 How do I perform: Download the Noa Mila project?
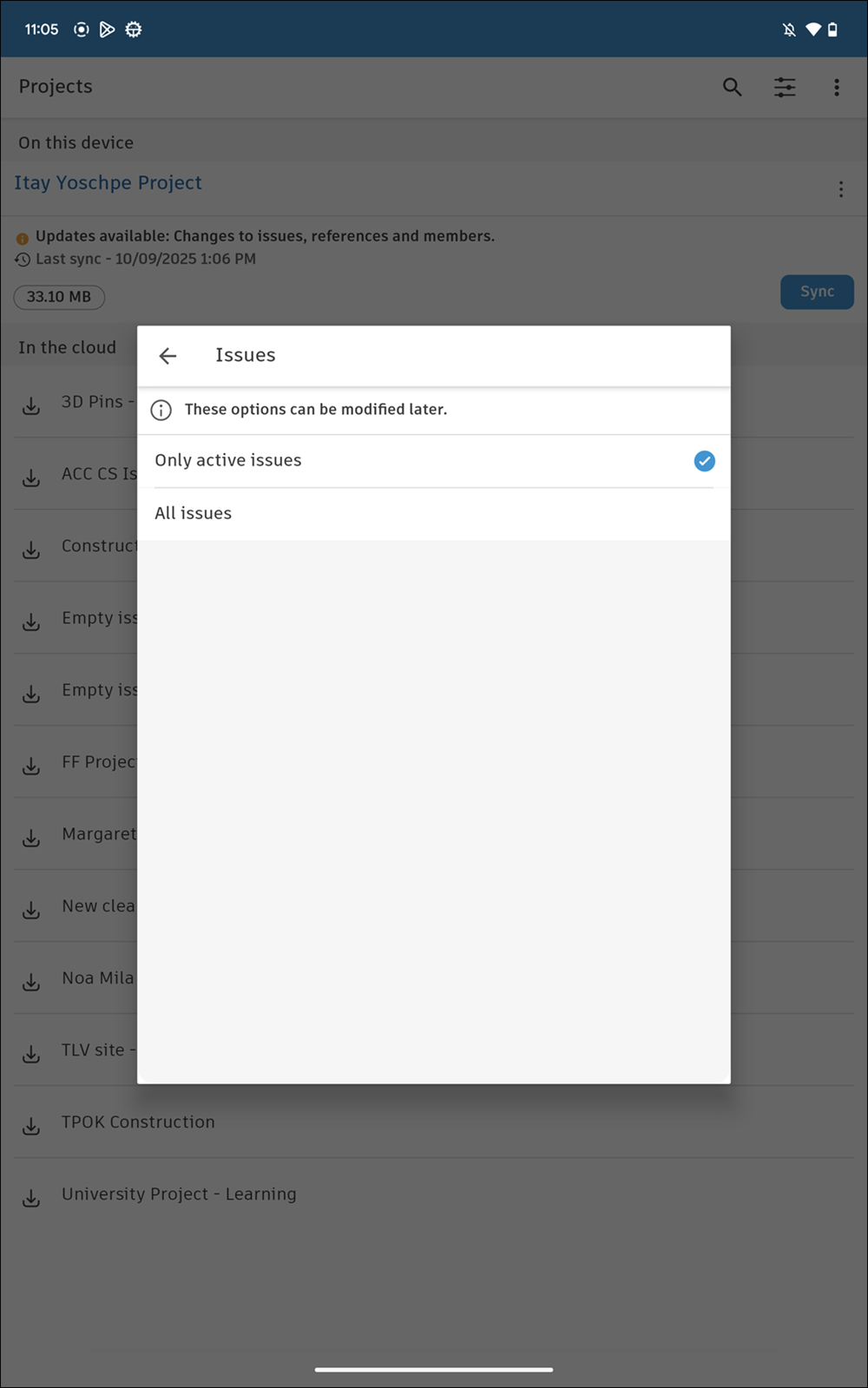click(x=31, y=982)
